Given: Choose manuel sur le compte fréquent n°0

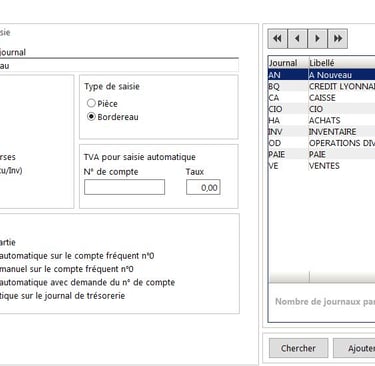Looking at the screenshot, I should [66, 269].
